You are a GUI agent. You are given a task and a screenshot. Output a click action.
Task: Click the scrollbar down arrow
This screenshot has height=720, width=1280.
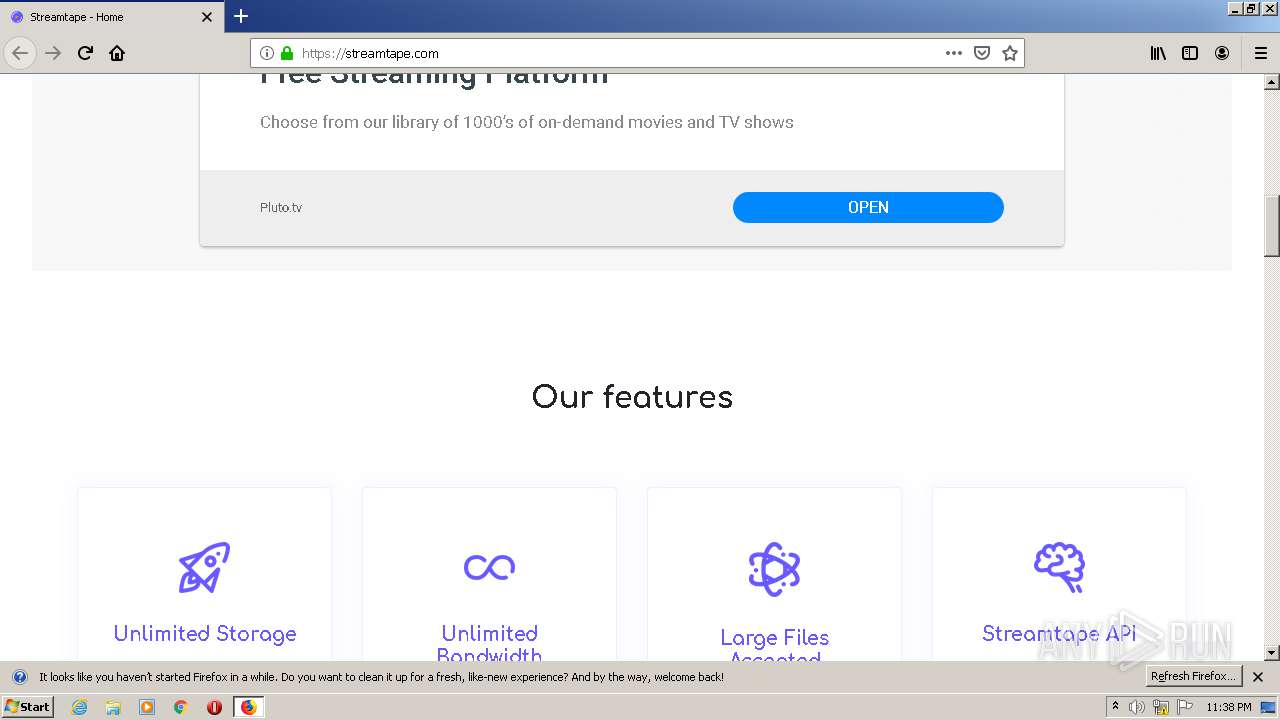pos(1272,653)
